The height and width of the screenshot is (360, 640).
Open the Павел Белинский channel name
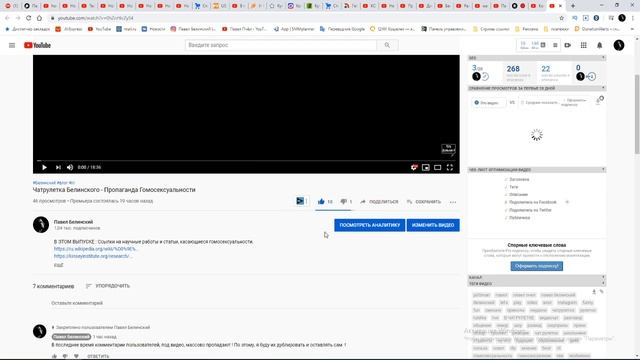click(73, 222)
